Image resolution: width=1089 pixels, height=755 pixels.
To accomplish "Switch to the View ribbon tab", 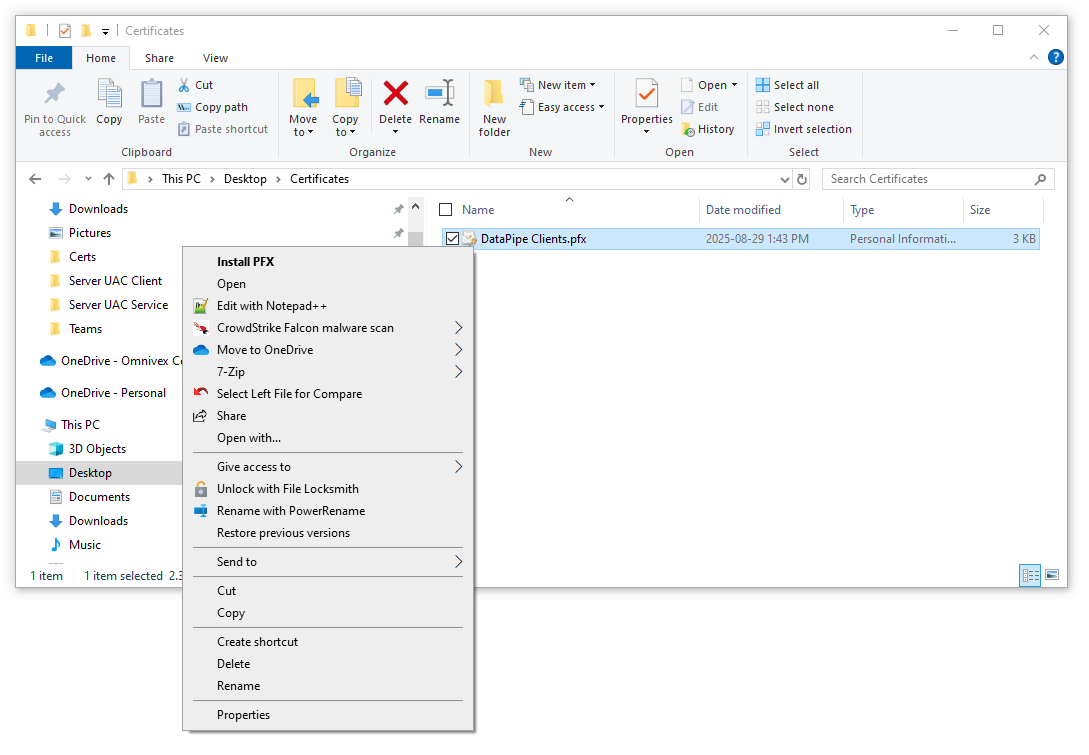I will (214, 57).
